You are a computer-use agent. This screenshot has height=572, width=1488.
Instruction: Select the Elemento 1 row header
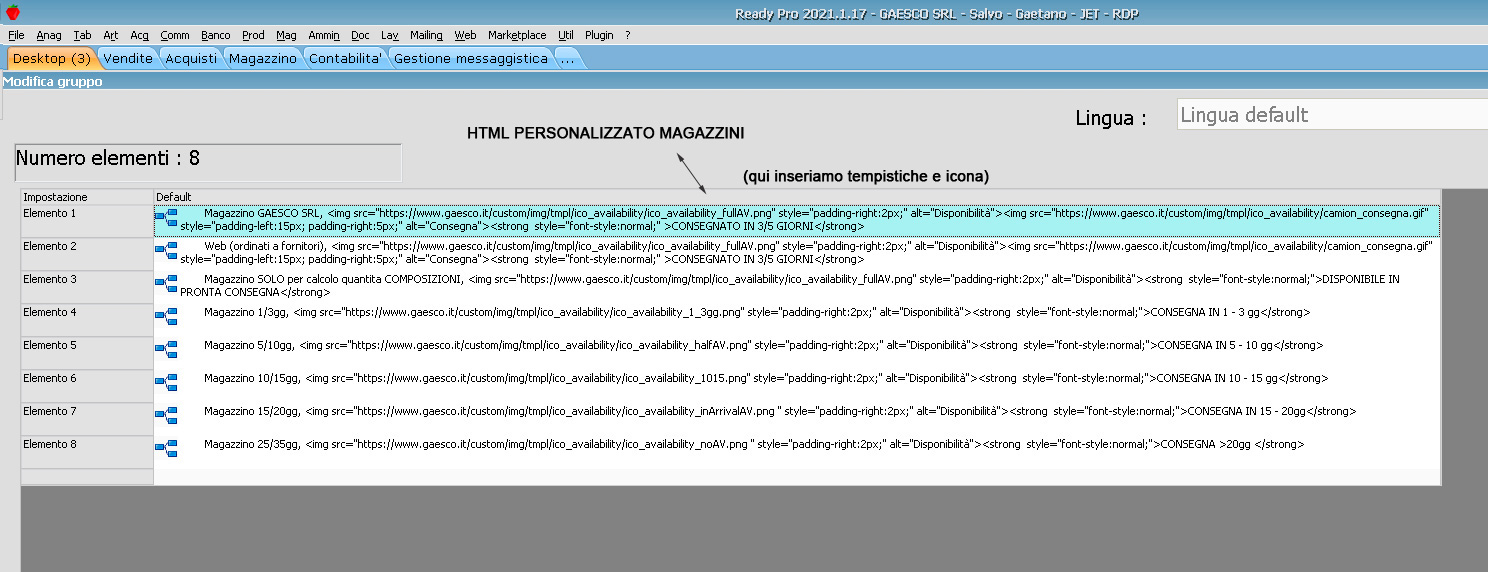[87, 221]
